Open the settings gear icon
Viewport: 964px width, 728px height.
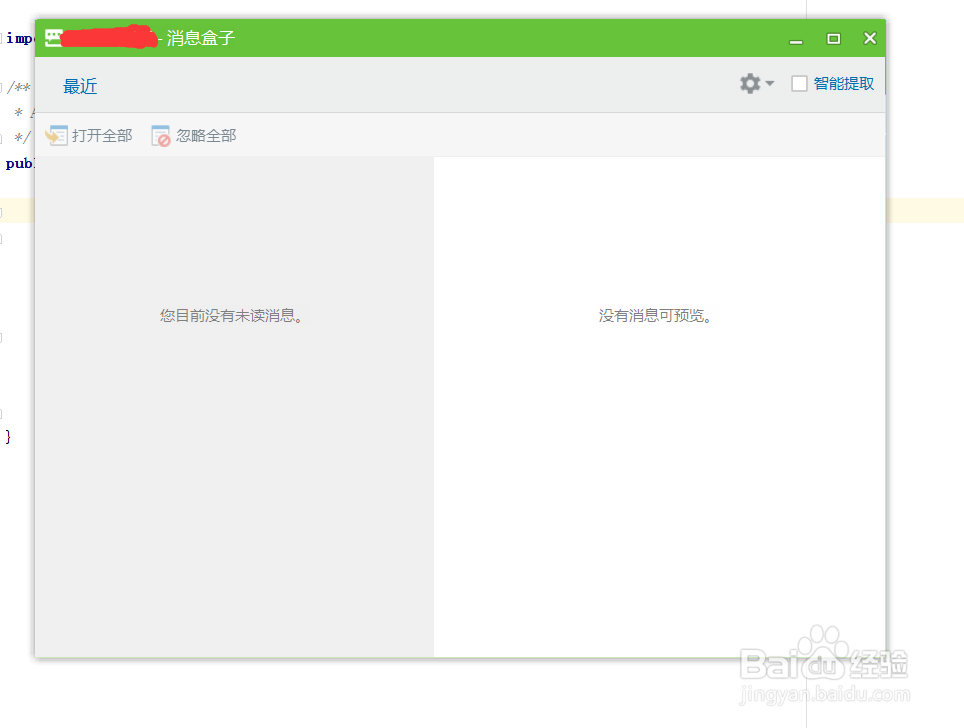coord(749,84)
